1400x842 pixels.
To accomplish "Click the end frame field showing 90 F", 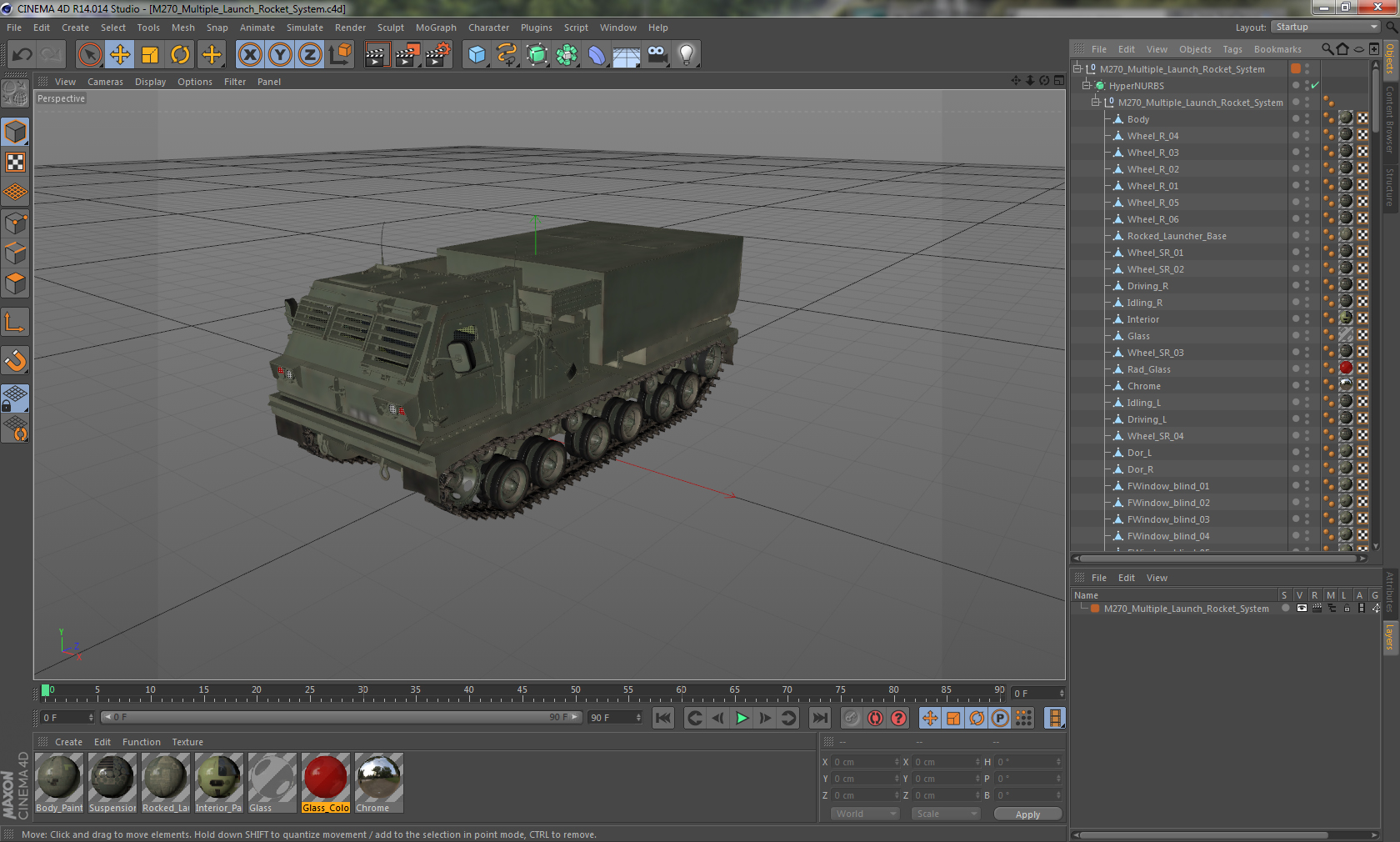I will [615, 717].
